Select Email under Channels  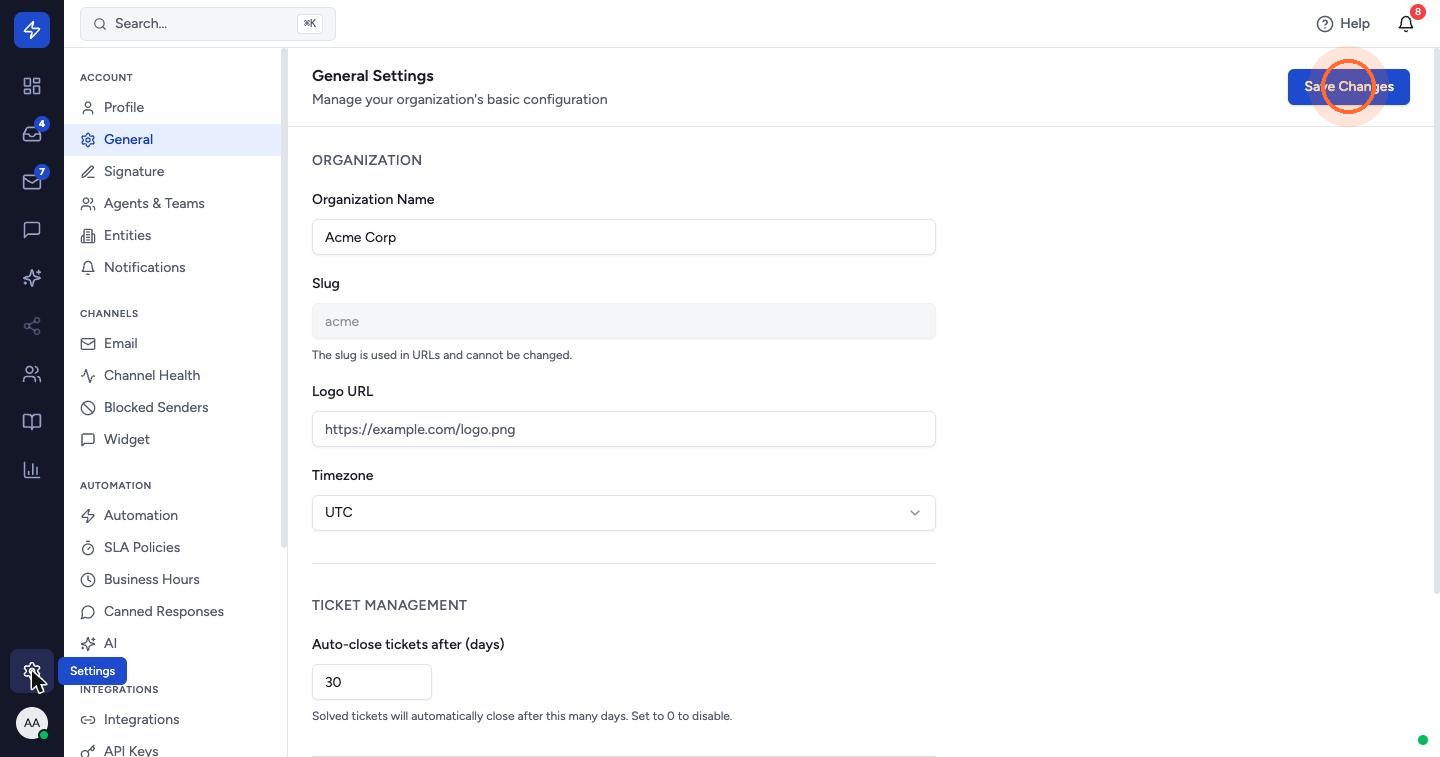click(172, 343)
